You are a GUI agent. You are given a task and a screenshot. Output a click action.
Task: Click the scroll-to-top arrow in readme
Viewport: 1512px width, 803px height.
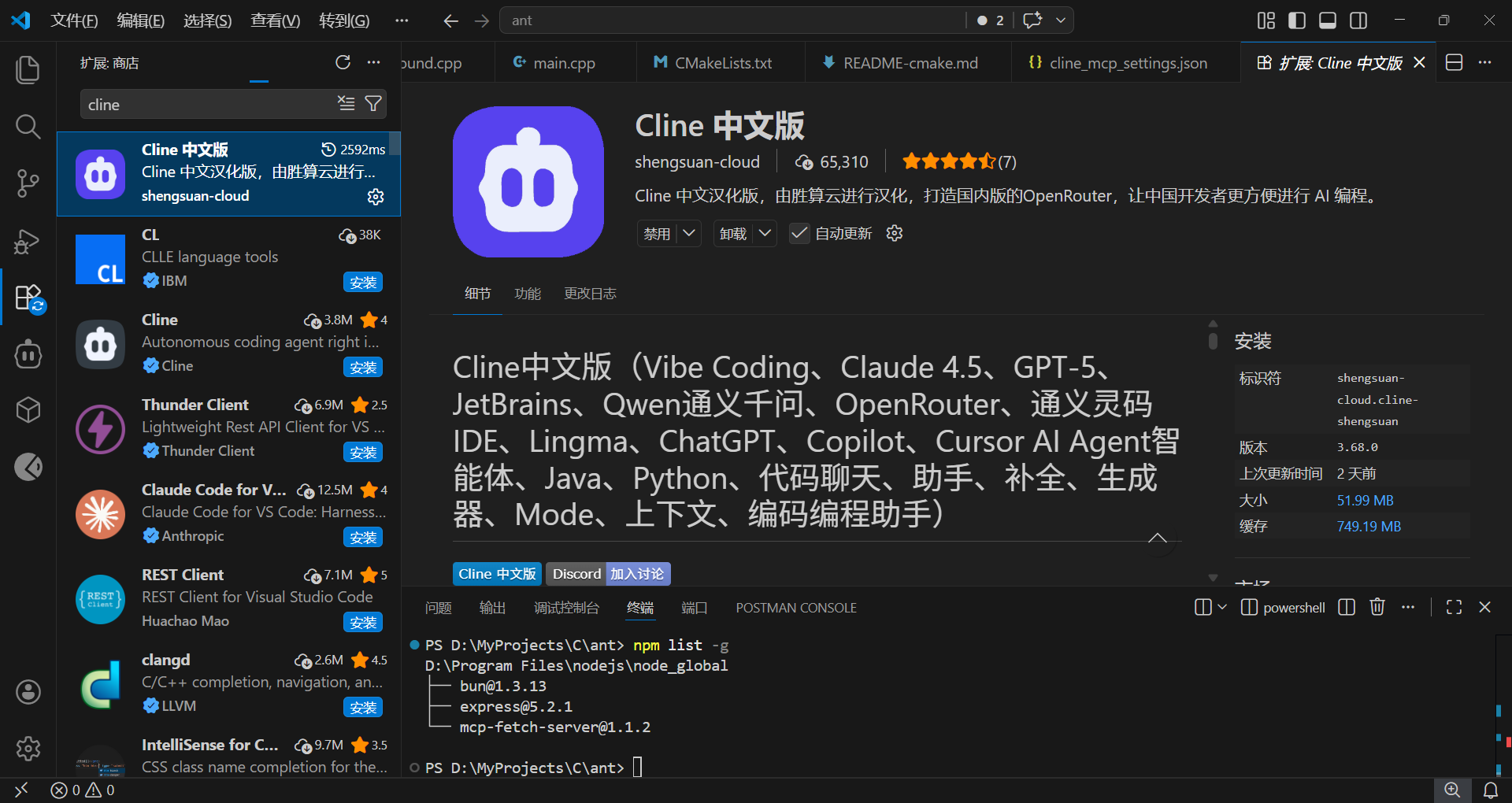coord(1158,538)
